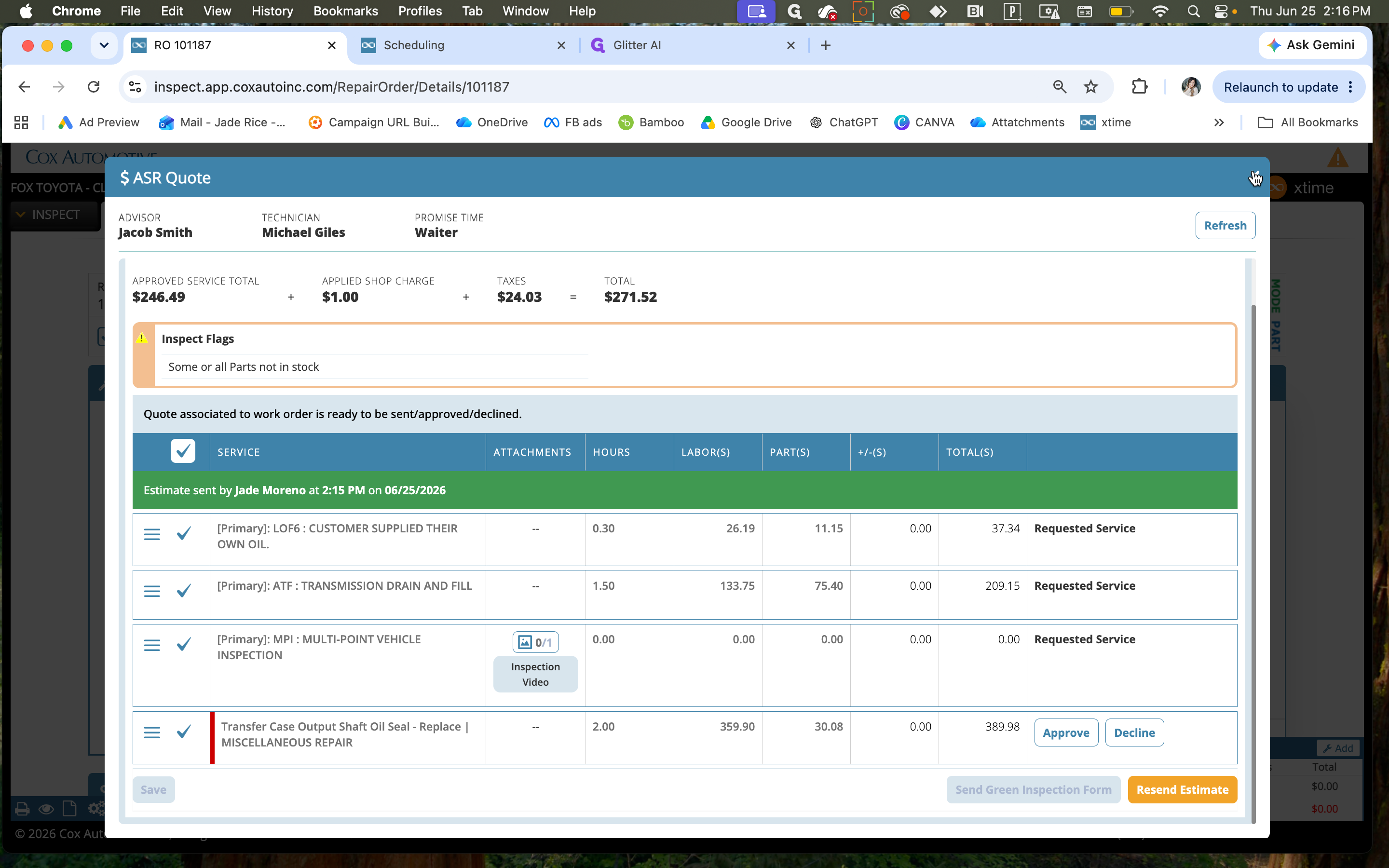Click the Refresh button in ASR Quote
The image size is (1389, 868).
click(1225, 225)
